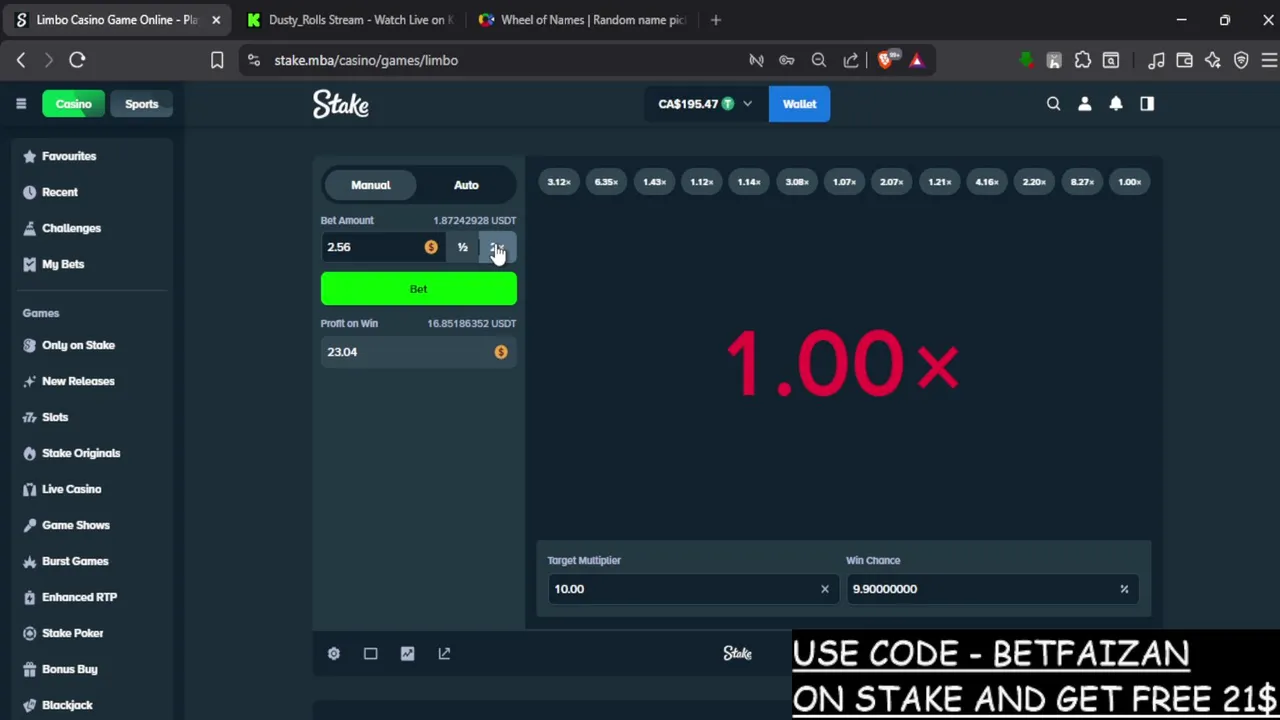
Task: Click the green Bet button
Action: [x=418, y=289]
